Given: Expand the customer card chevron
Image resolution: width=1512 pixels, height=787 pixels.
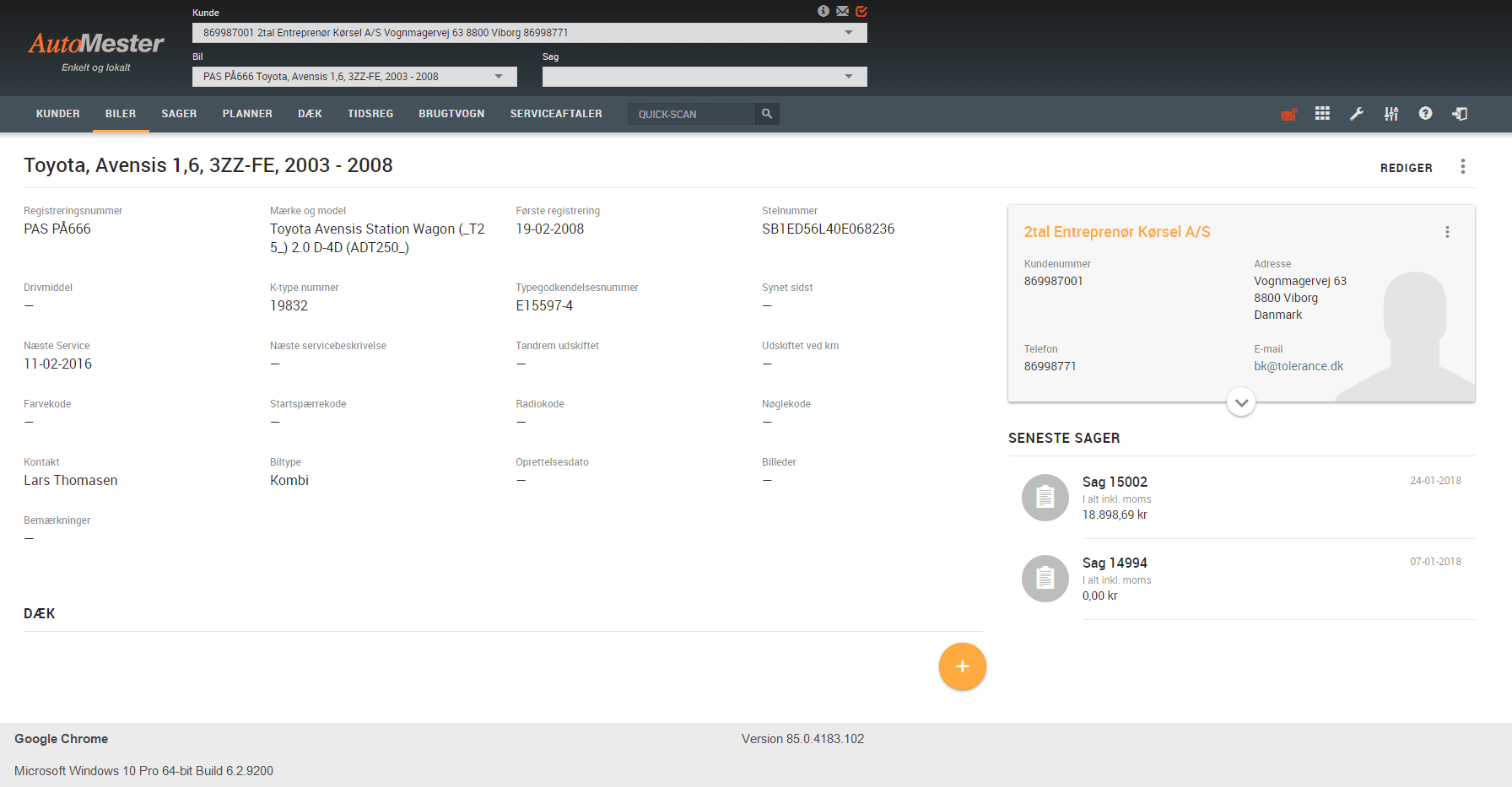Looking at the screenshot, I should click(1241, 402).
